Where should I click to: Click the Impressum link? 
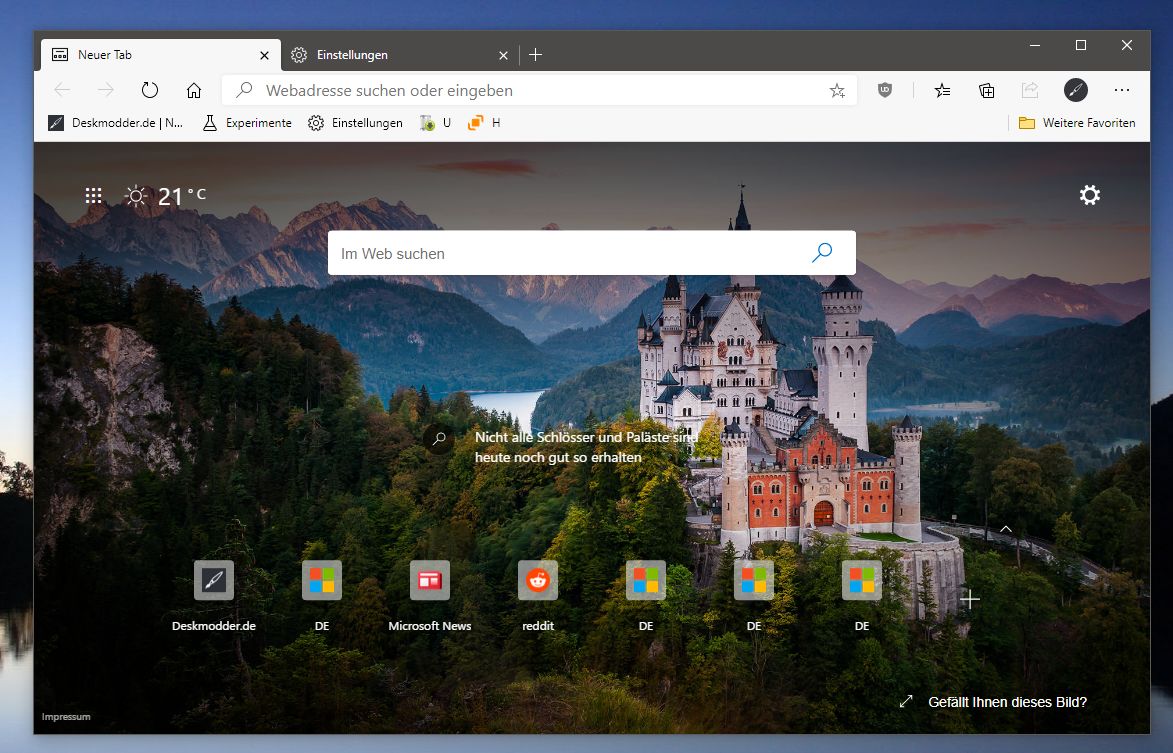[x=66, y=717]
